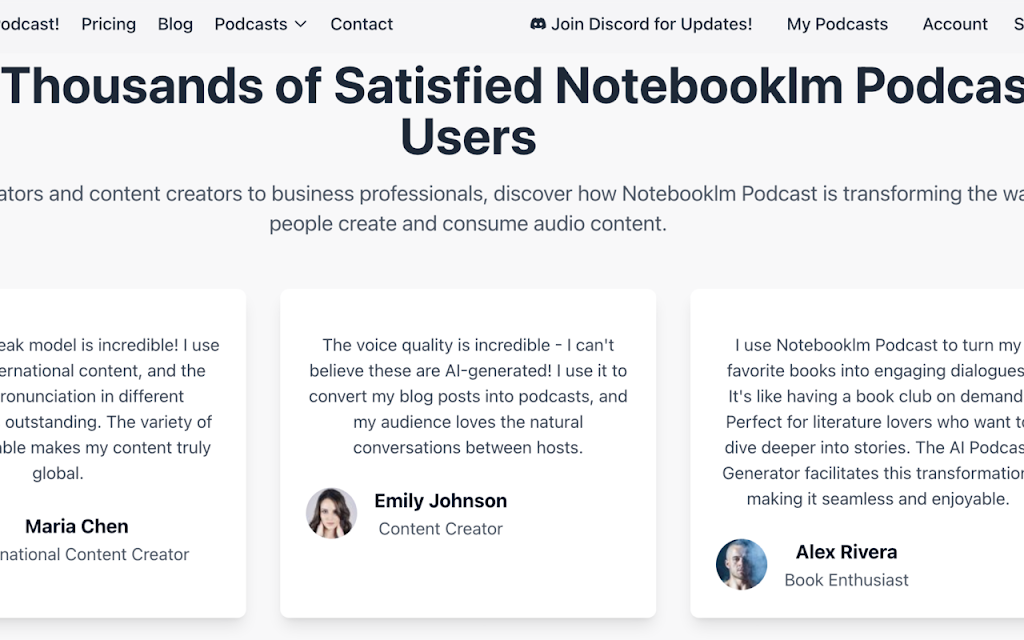Click Emily Johnson's testimonial quote text
The image size is (1024, 640).
468,396
